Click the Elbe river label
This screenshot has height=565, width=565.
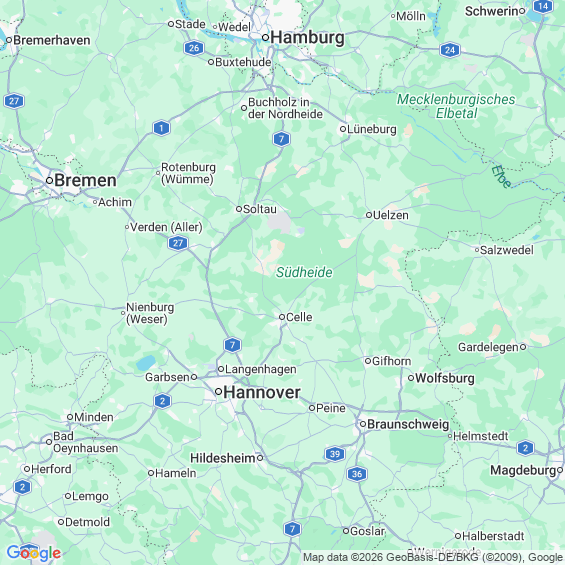(501, 177)
